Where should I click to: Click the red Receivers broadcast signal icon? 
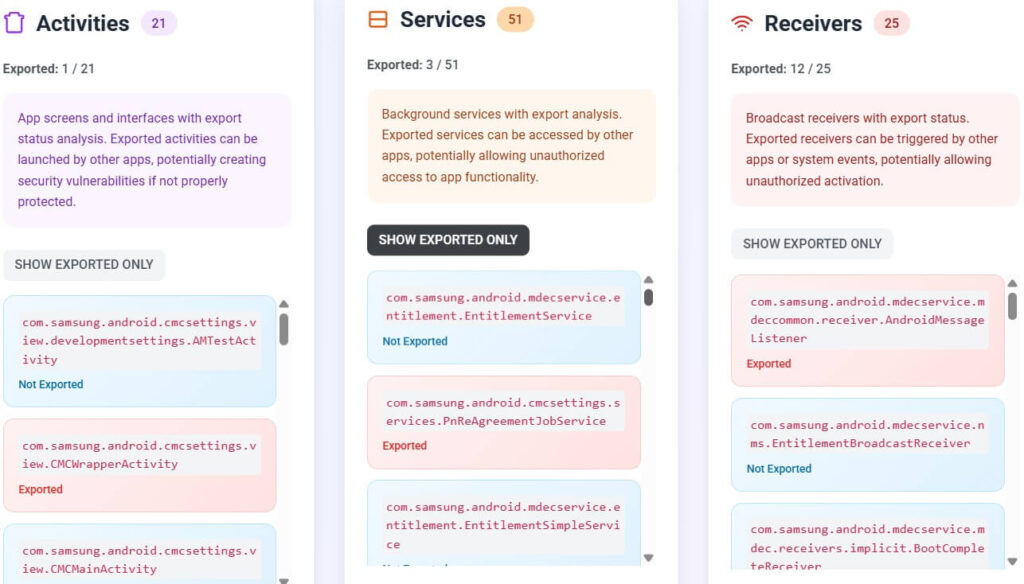(741, 22)
